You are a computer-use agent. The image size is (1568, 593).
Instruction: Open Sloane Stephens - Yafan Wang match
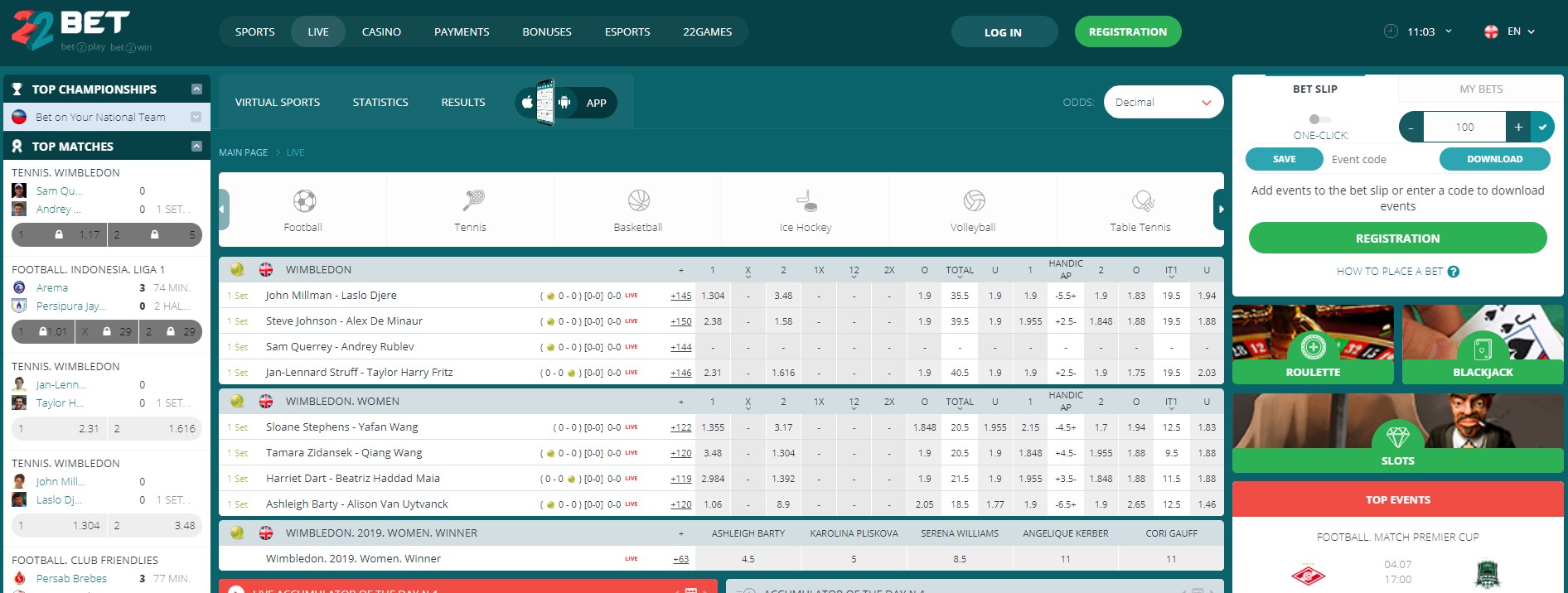(x=341, y=427)
